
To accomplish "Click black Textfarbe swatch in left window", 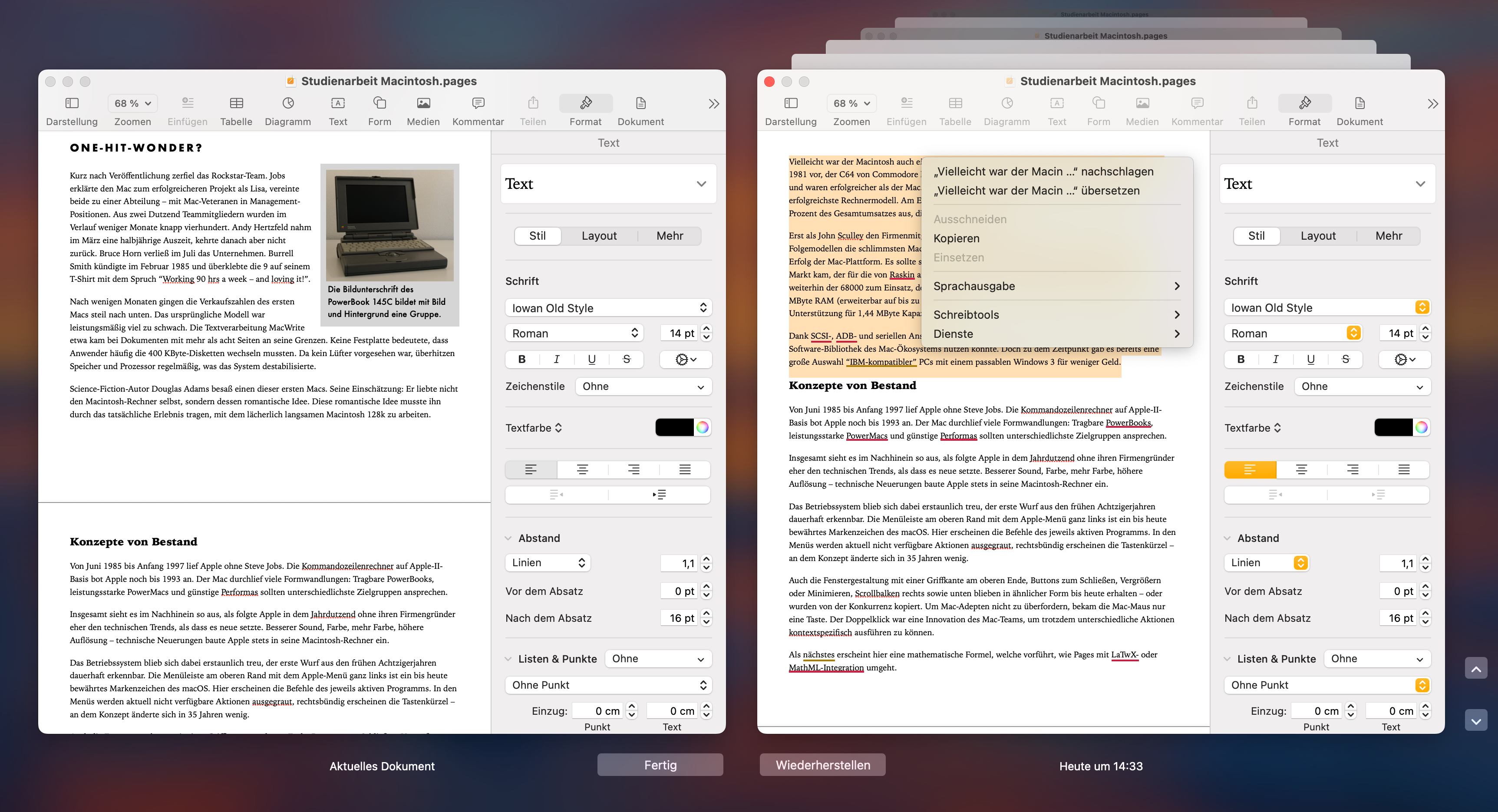I will click(x=674, y=428).
